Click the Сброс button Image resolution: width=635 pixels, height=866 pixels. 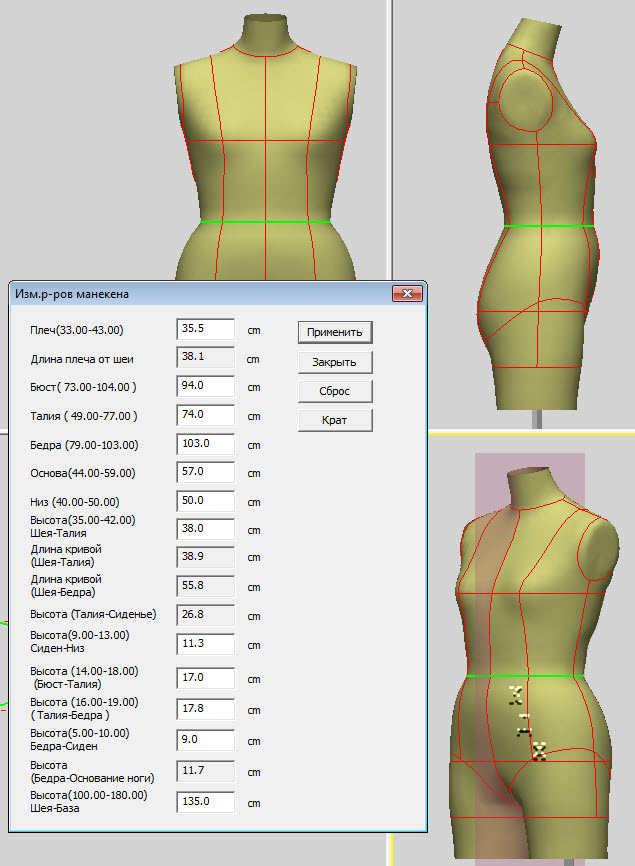pyautogui.click(x=335, y=391)
